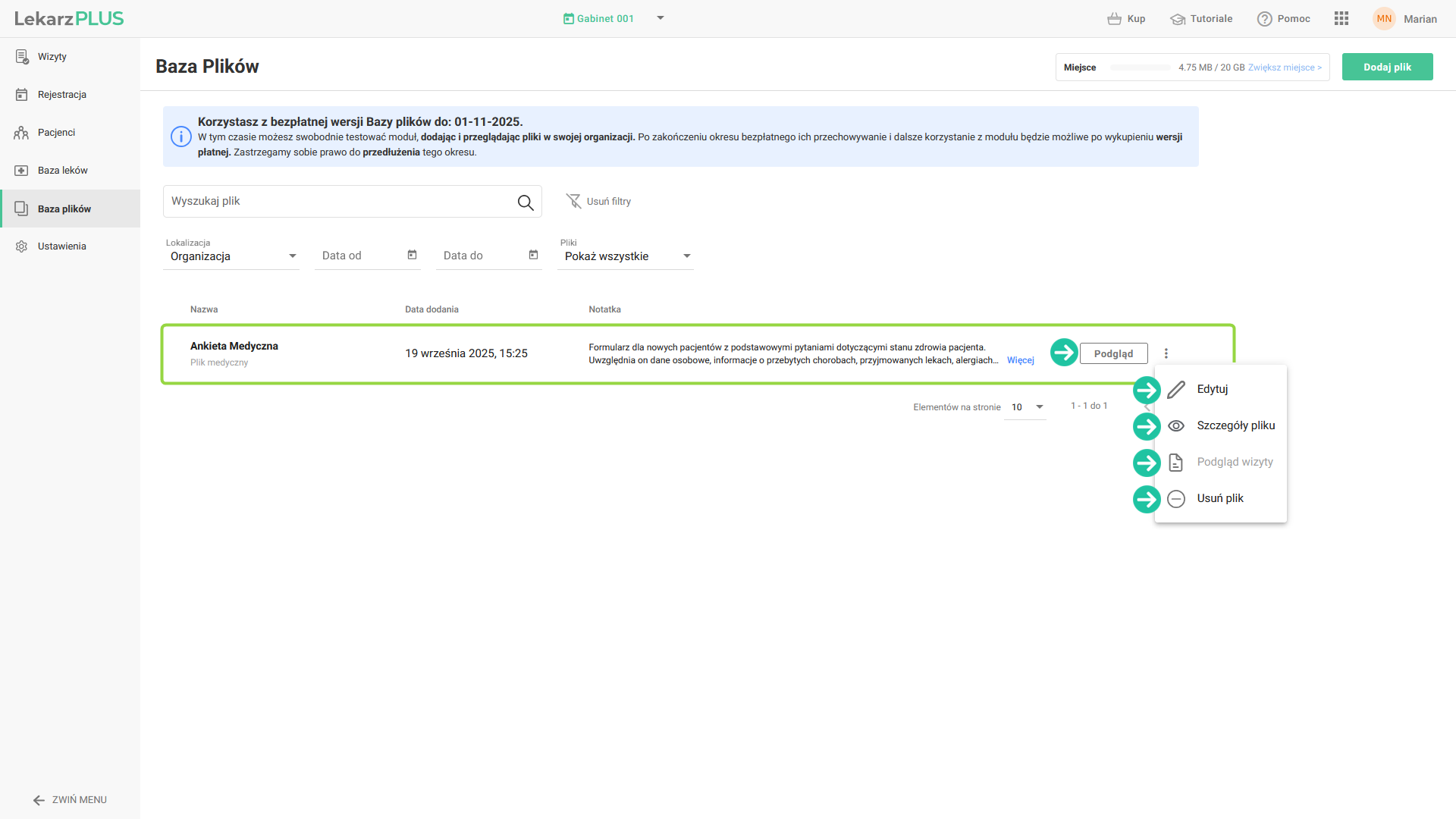Expand the Lokalizacja Organizacja dropdown
This screenshot has width=1456, height=819.
point(292,256)
